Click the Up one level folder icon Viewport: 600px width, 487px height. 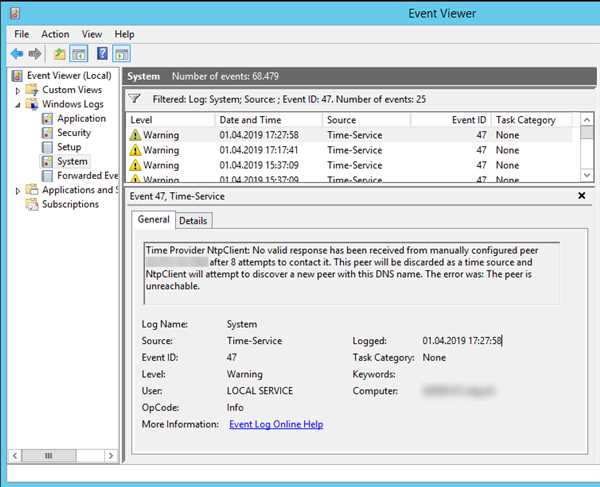point(59,54)
